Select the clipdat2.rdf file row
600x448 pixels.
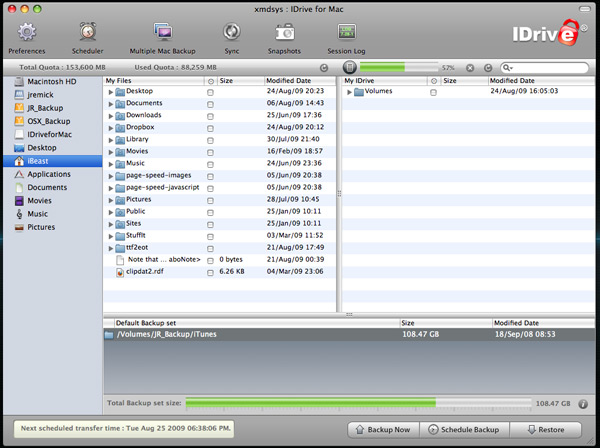[x=220, y=272]
